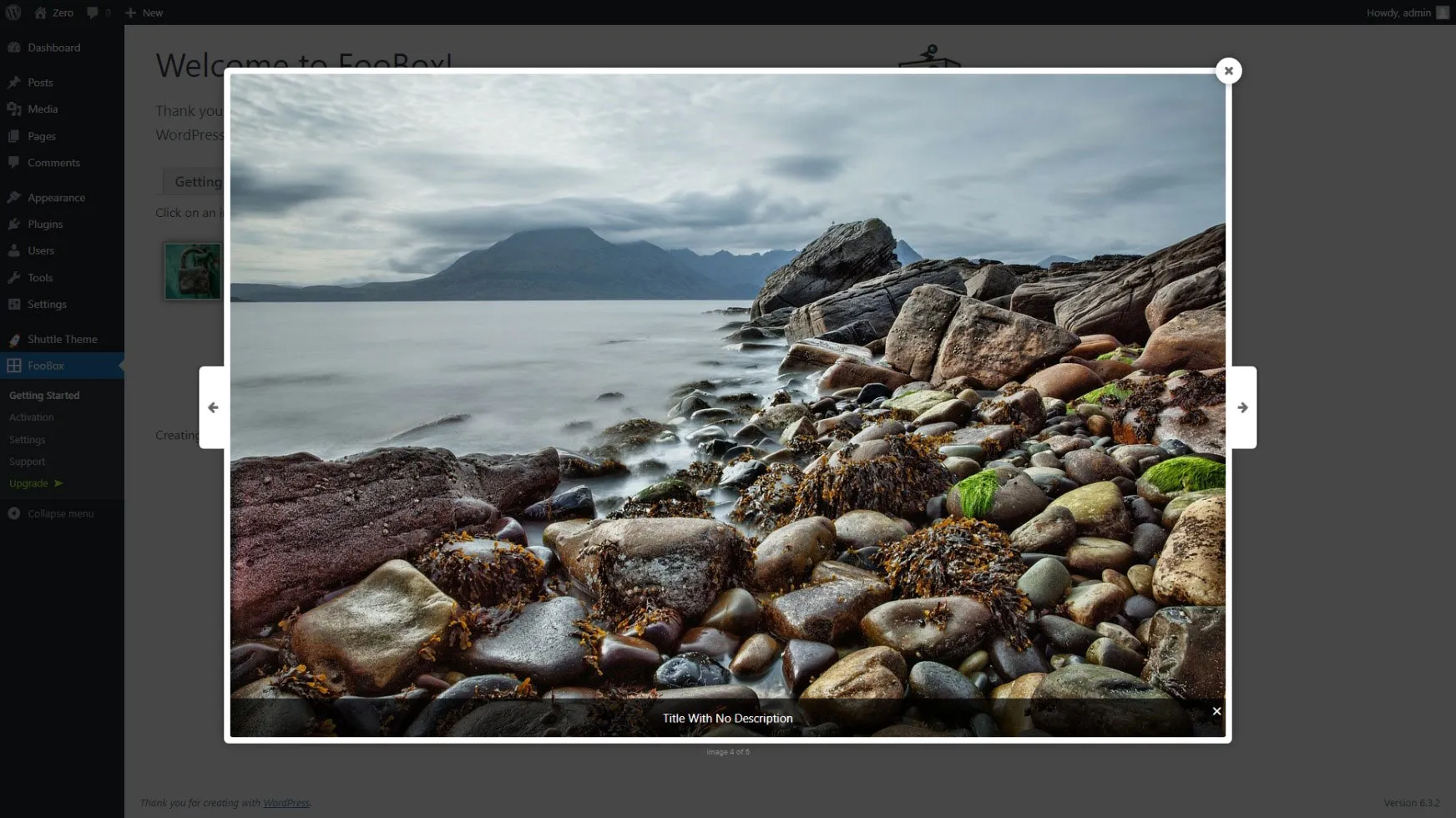This screenshot has width=1456, height=818.
Task: Open the Plugins menu item
Action: pos(45,225)
